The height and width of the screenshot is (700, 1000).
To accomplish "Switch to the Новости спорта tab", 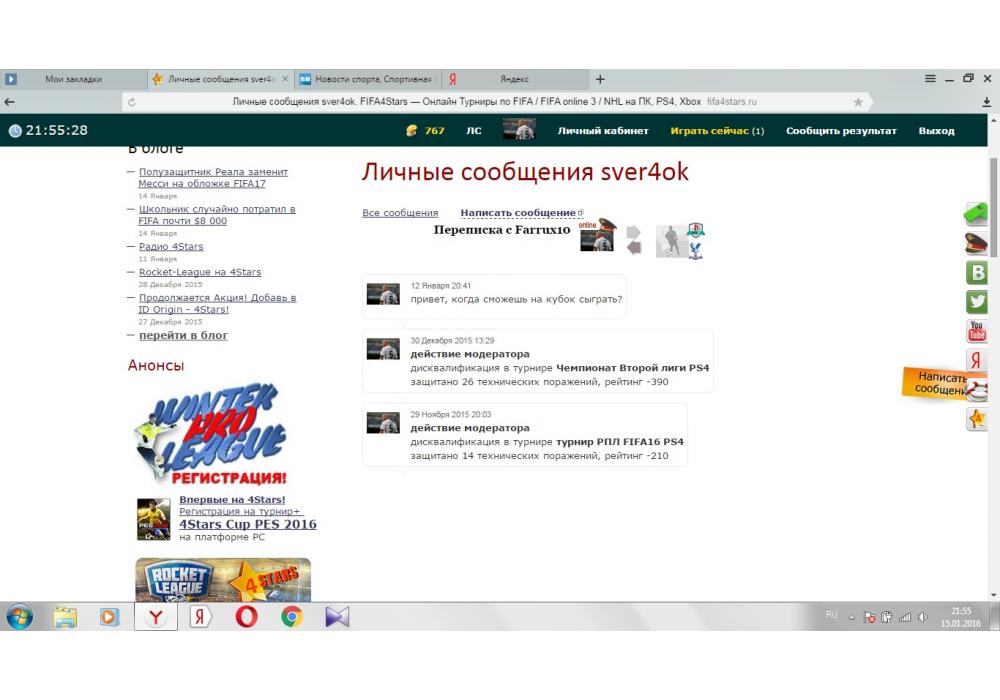I will (370, 79).
